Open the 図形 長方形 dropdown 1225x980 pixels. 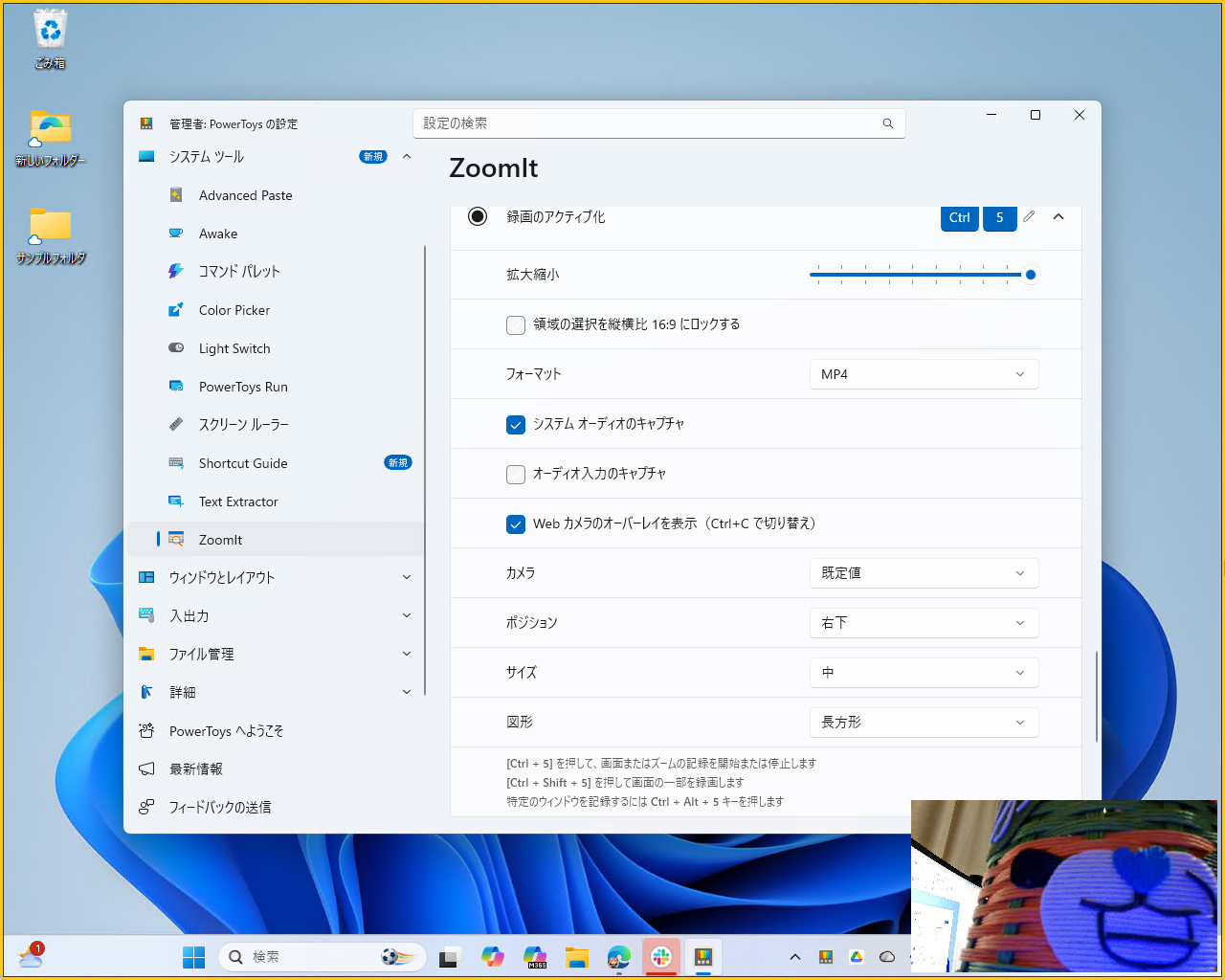(924, 723)
